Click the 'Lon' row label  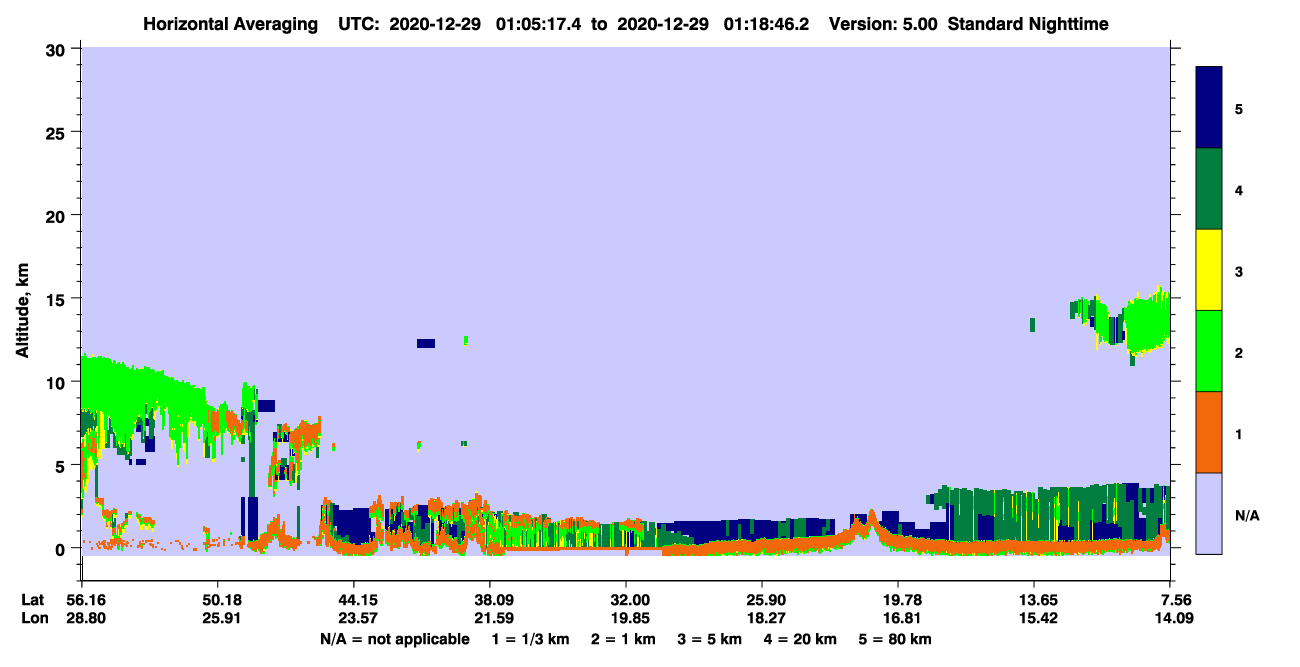(x=33, y=618)
